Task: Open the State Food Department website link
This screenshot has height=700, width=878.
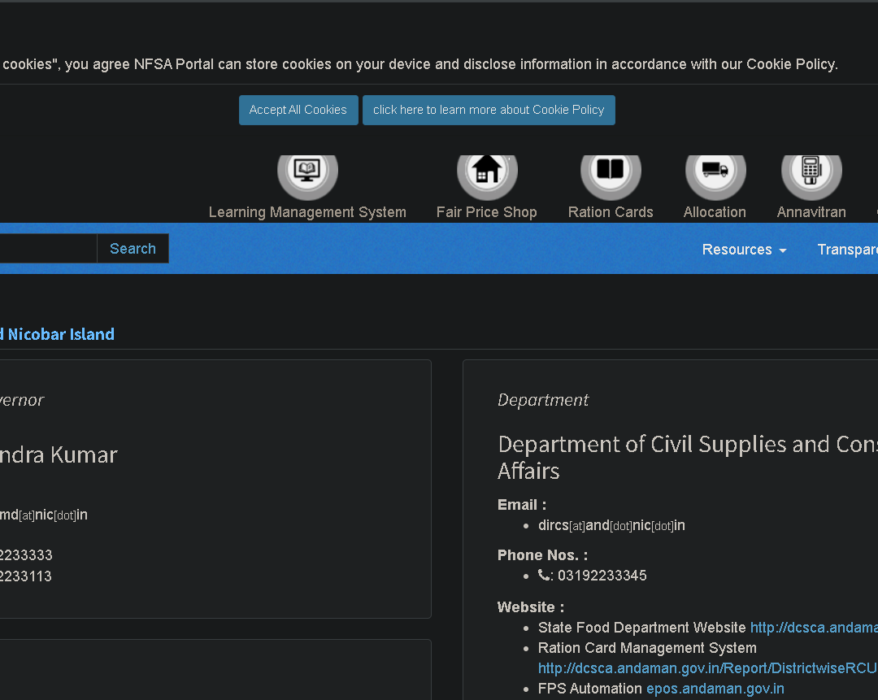Action: click(x=813, y=628)
